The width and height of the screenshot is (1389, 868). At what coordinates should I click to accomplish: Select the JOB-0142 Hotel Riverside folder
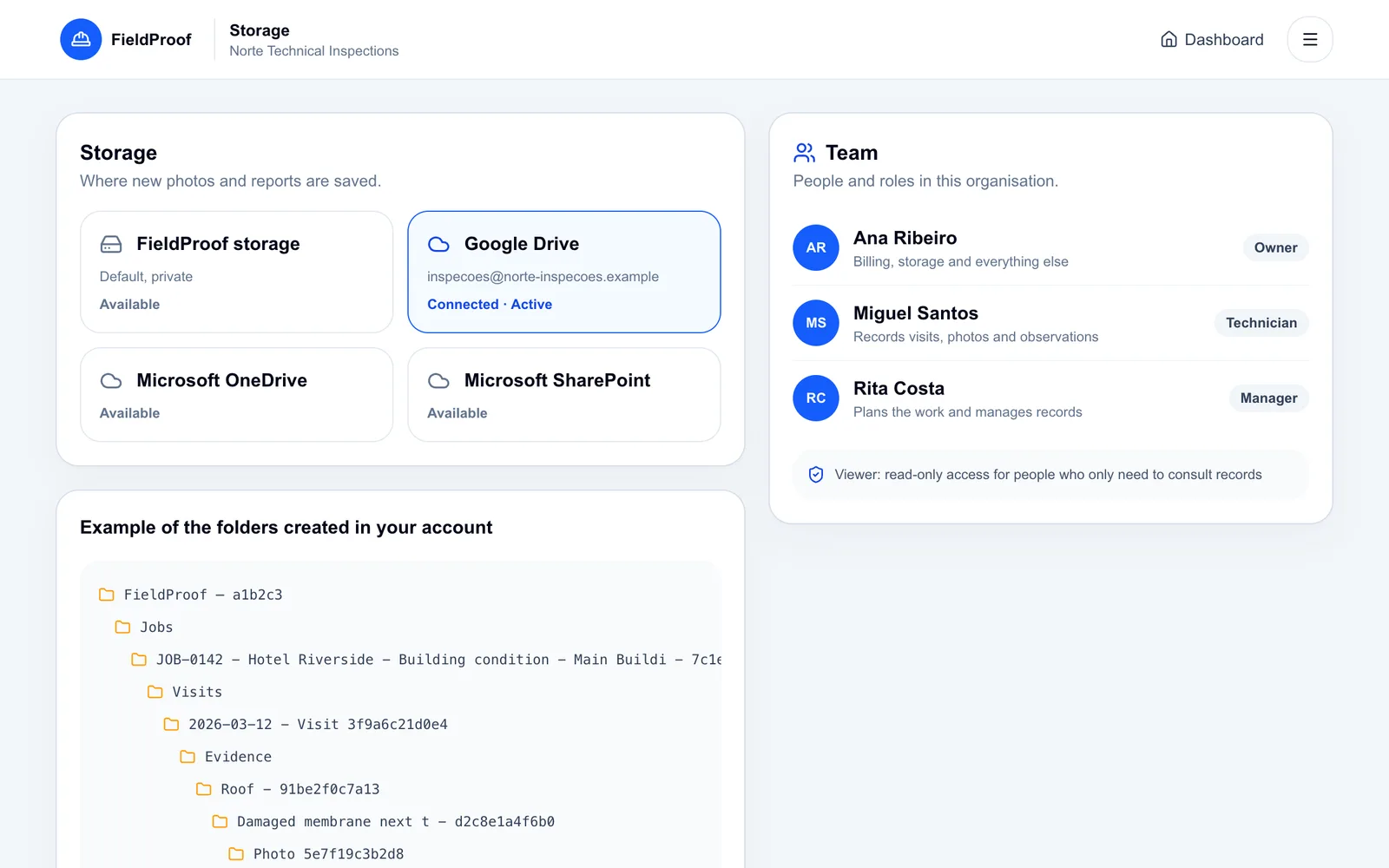tap(426, 660)
